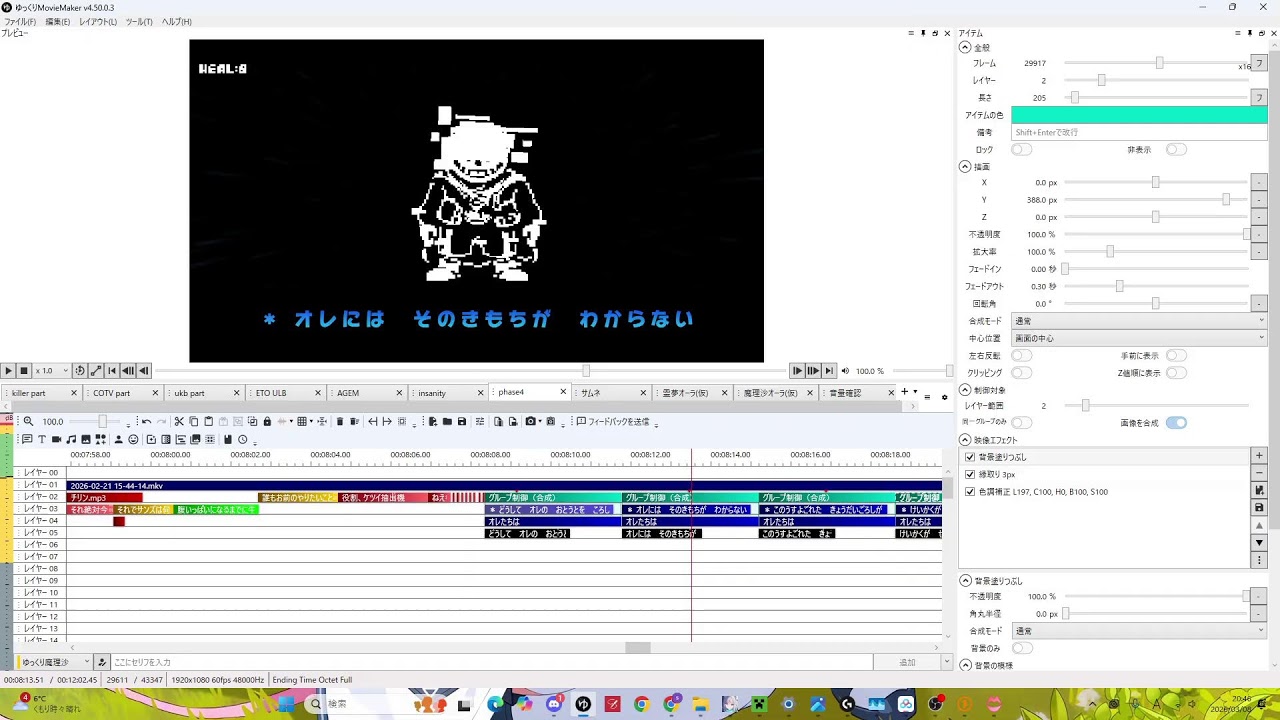This screenshot has width=1280, height=720.
Task: Click the magnifier zoom icon on timeline
Action: coord(28,421)
